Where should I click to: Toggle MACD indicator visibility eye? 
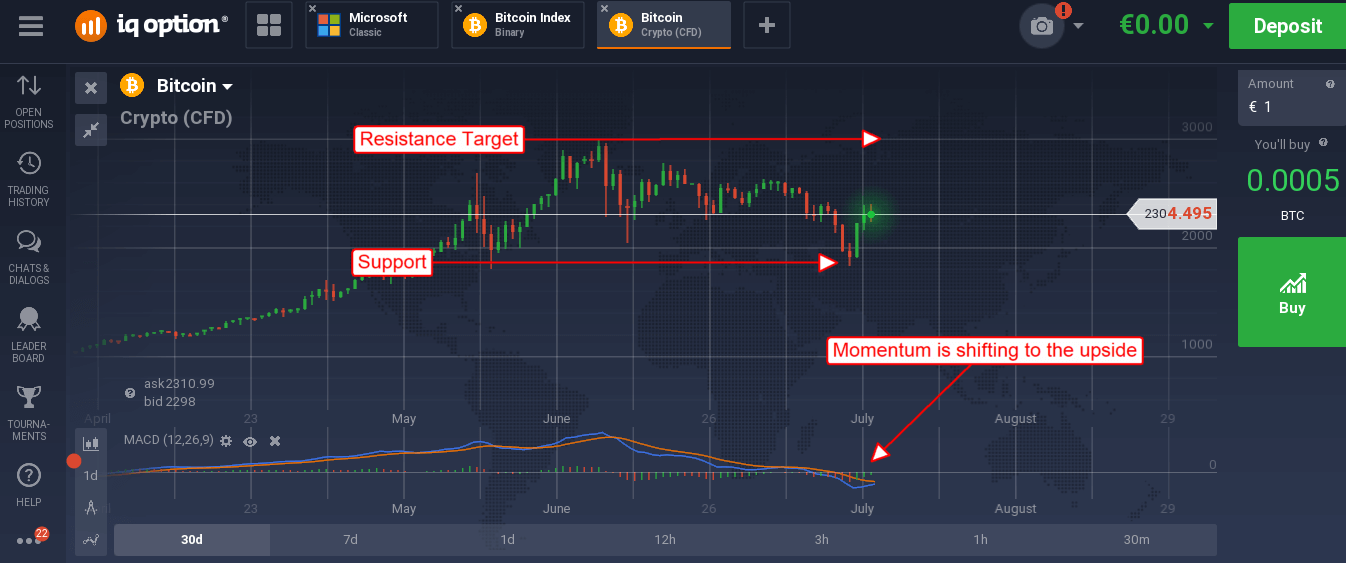click(250, 441)
